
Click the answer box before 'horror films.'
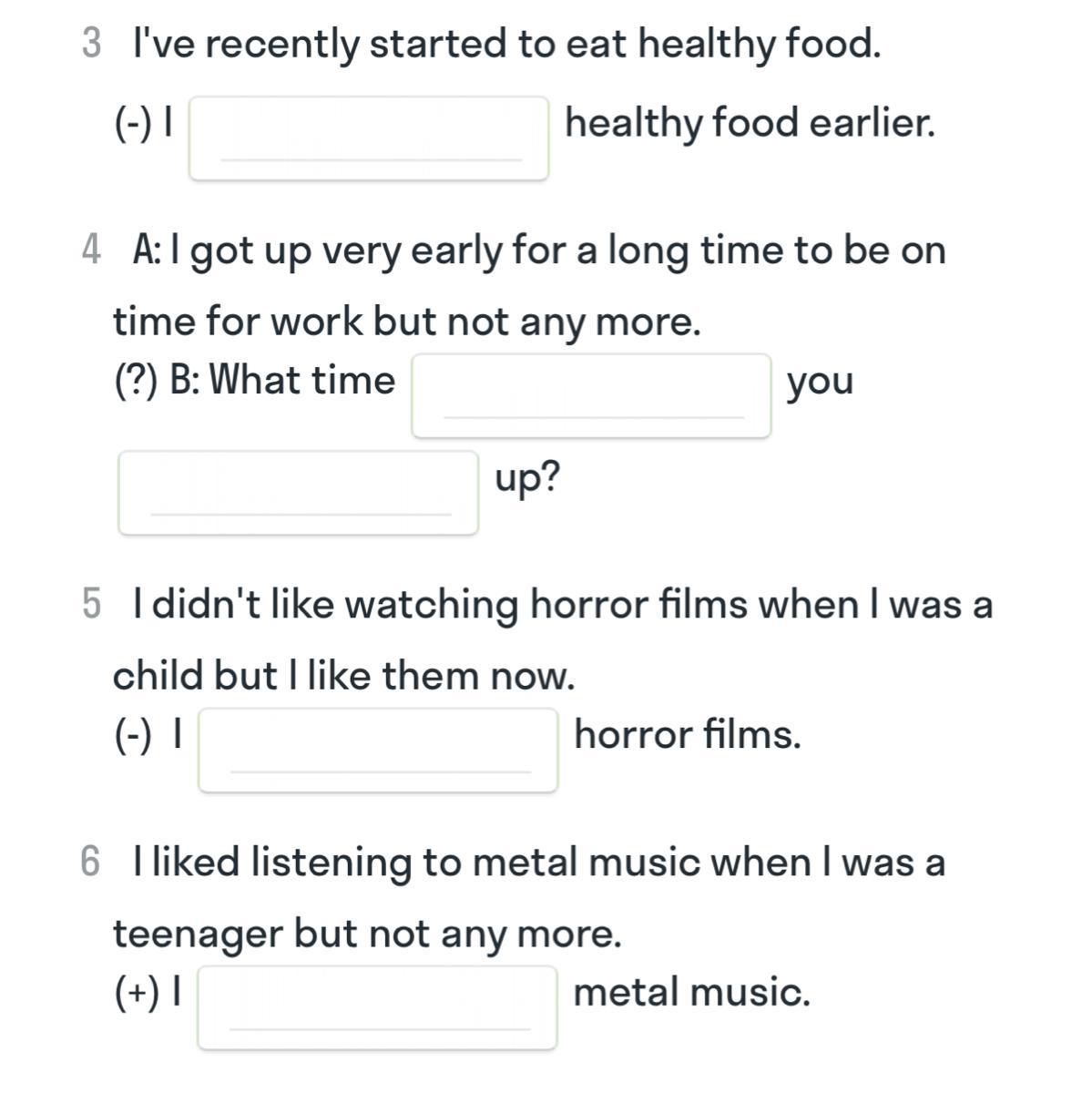tap(378, 750)
